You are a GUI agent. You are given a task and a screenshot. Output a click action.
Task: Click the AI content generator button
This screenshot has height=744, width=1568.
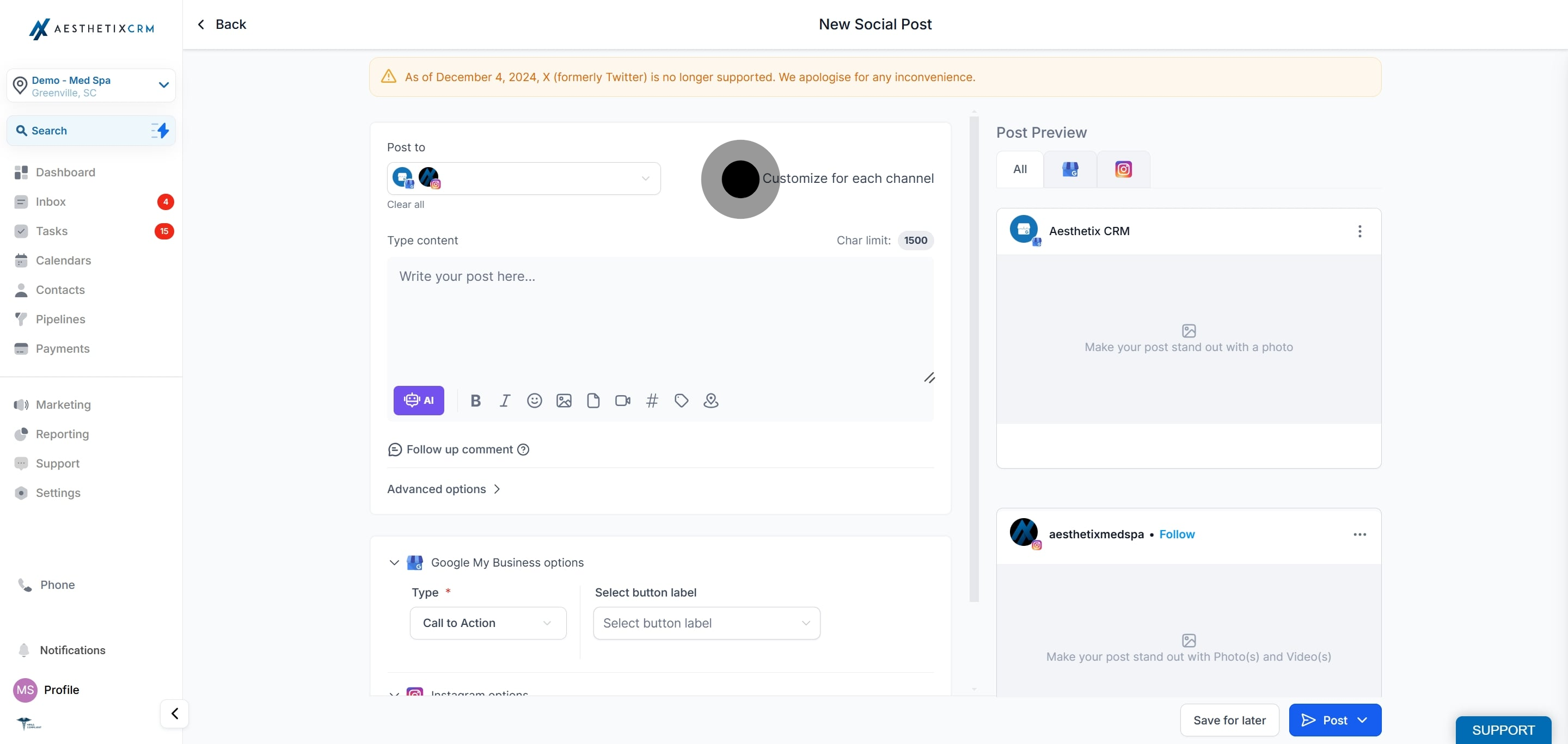[418, 400]
